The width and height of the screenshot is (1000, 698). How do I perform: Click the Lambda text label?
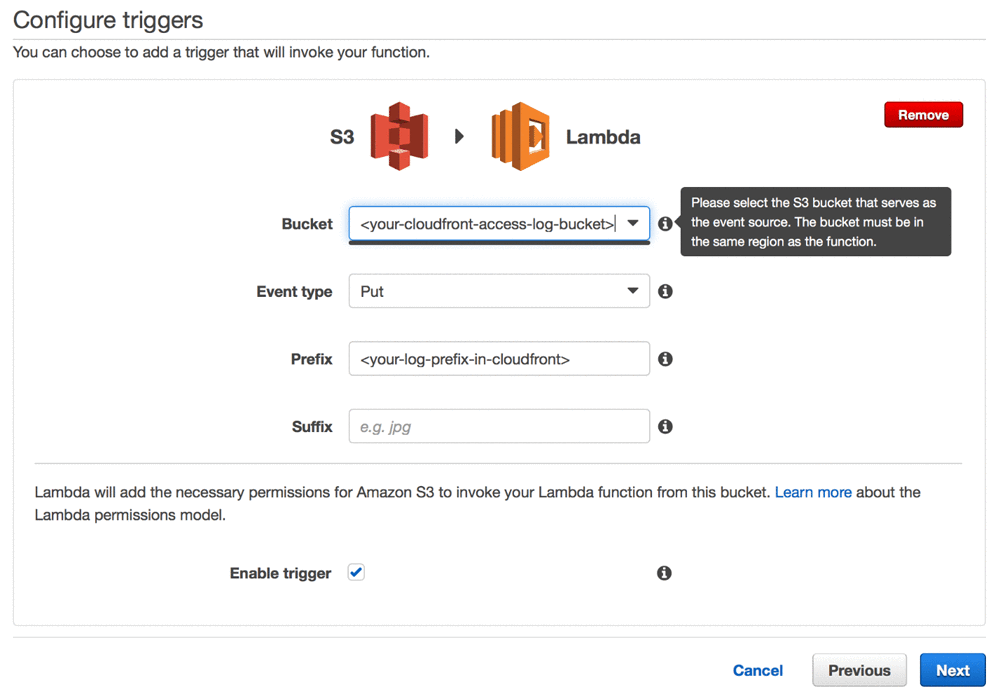pos(603,137)
